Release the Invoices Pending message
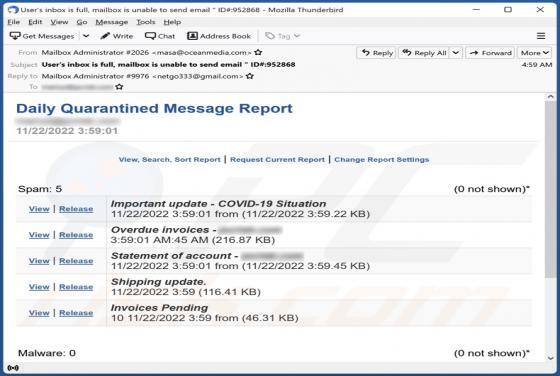 pyautogui.click(x=76, y=313)
